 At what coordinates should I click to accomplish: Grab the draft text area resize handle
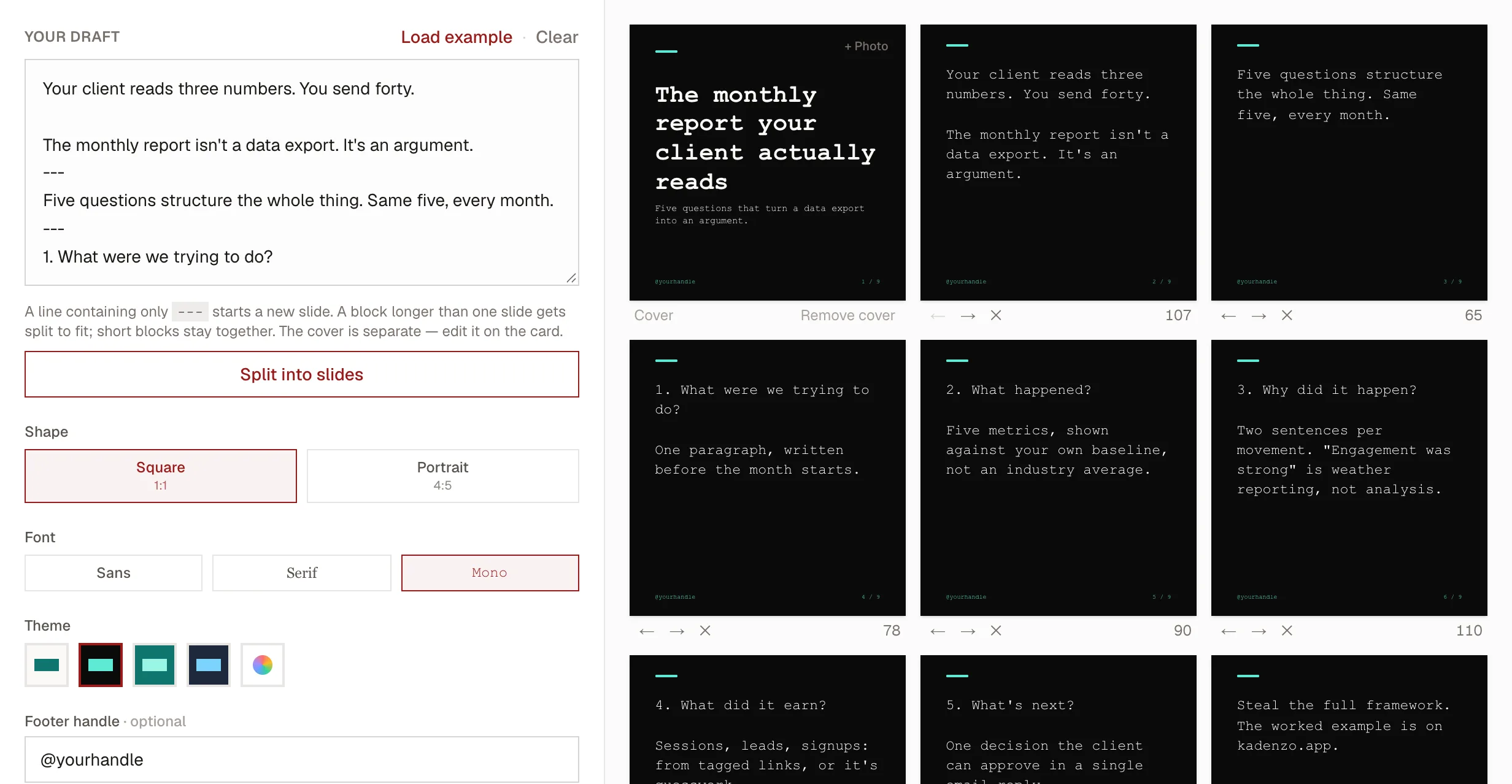tap(571, 278)
